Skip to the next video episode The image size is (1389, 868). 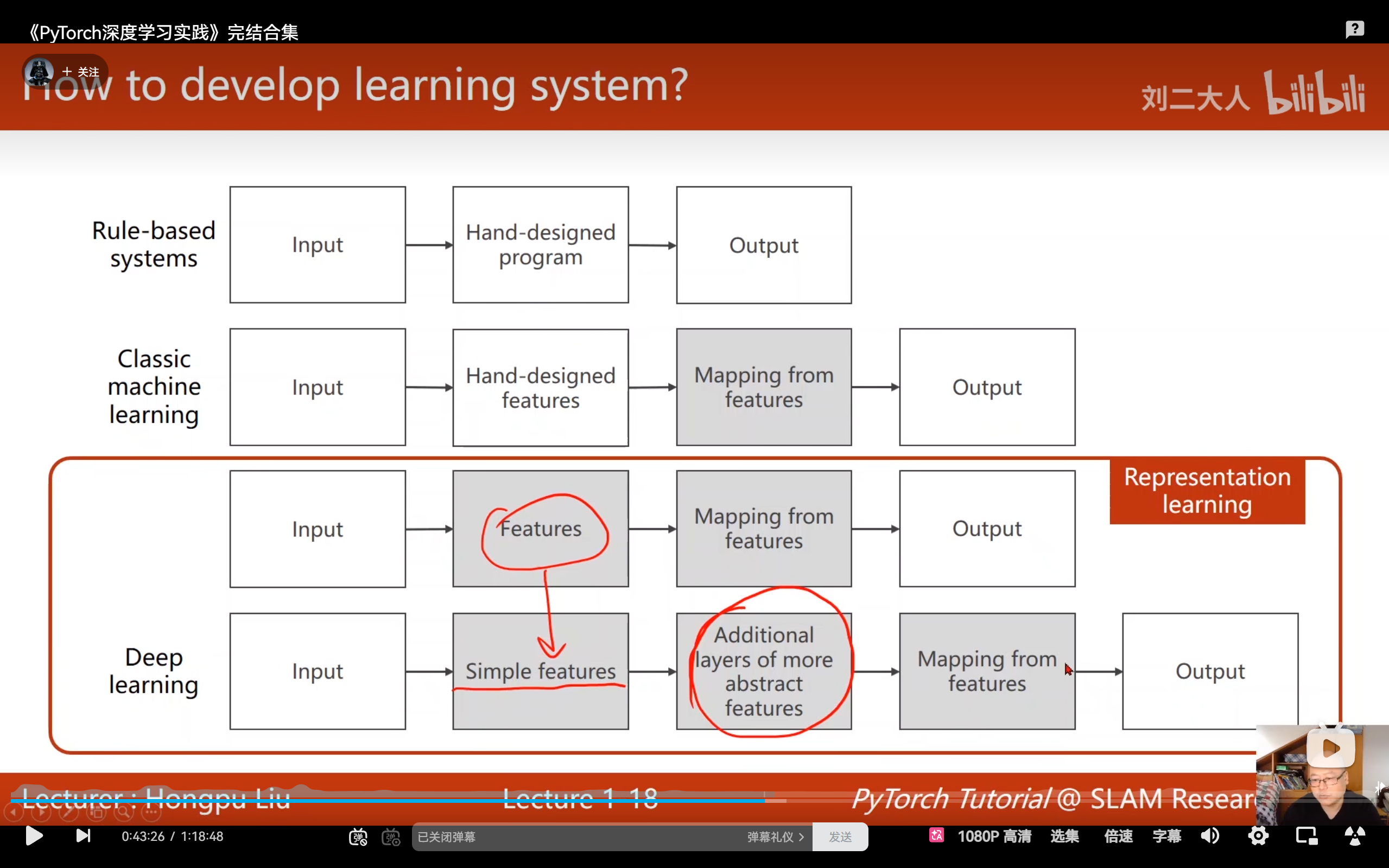click(83, 836)
